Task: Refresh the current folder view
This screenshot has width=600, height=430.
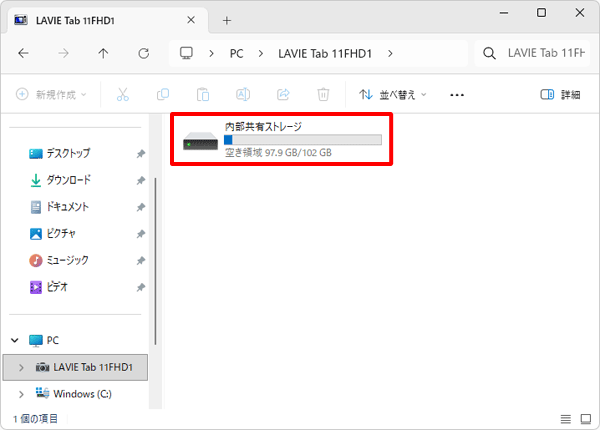Action: click(x=143, y=53)
